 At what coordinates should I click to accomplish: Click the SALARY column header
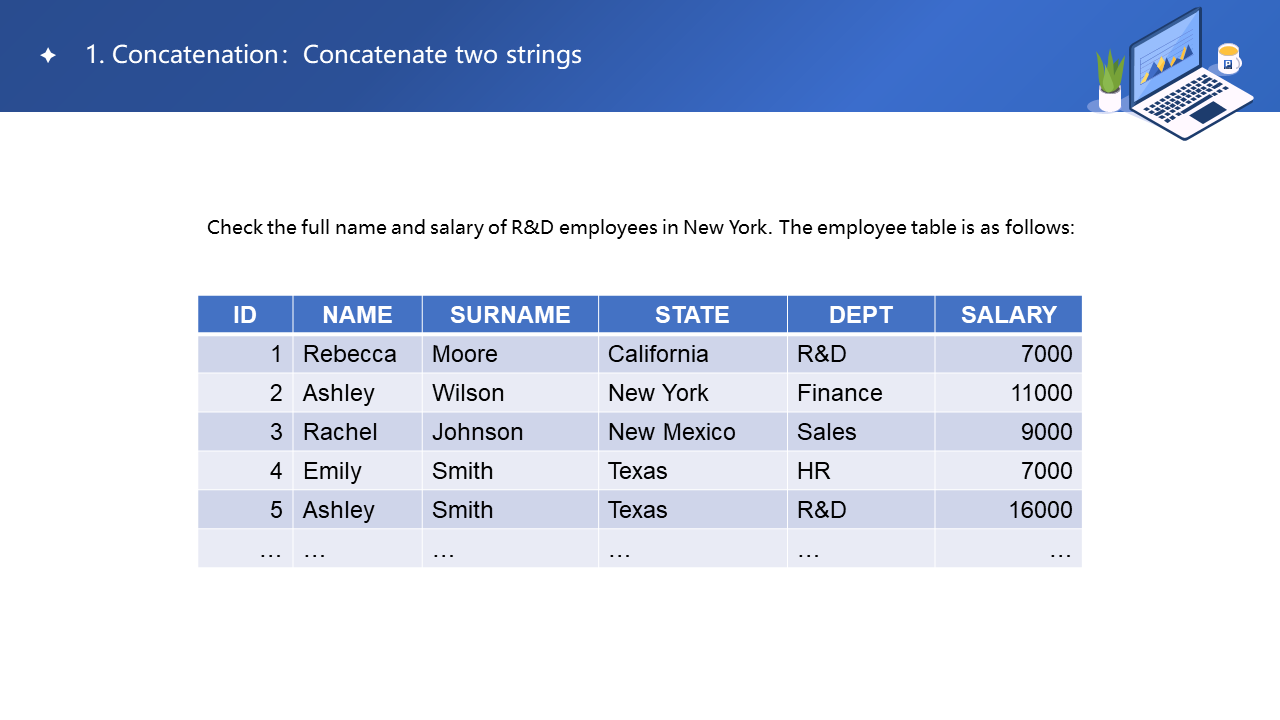tap(1008, 315)
